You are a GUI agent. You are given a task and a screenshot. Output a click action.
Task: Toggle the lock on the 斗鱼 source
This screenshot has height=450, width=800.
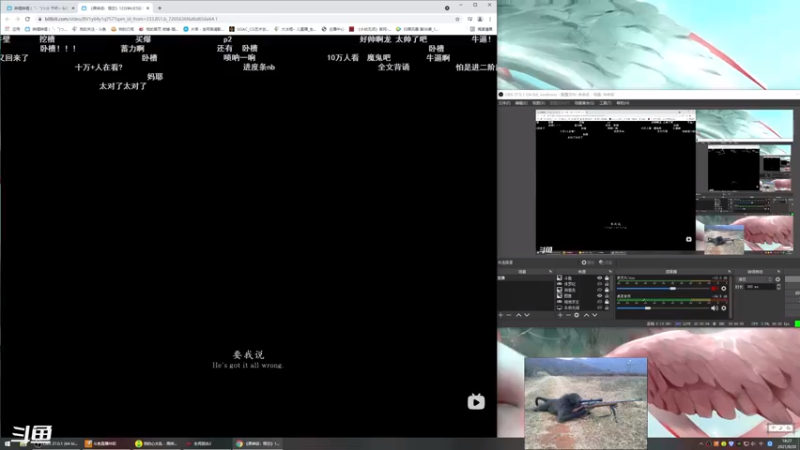[607, 278]
